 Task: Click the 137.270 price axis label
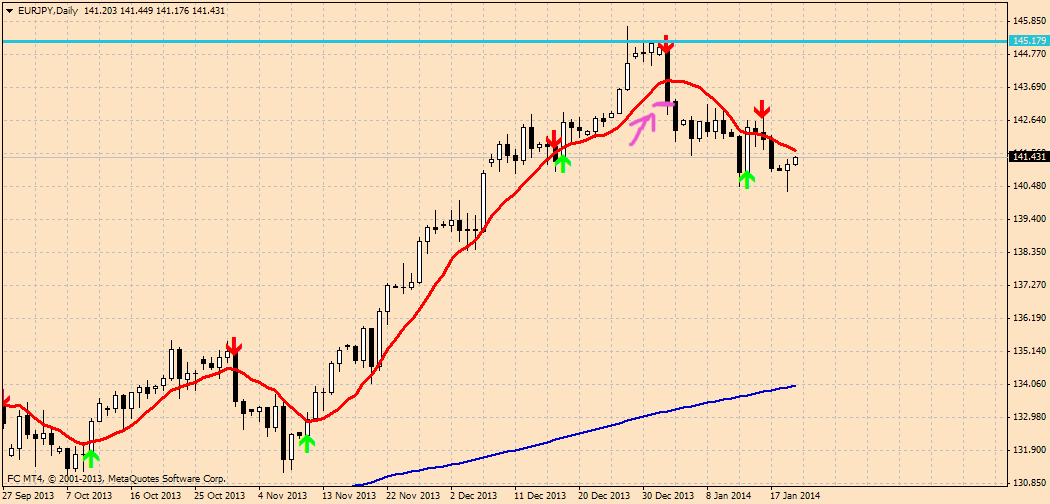[x=1029, y=285]
